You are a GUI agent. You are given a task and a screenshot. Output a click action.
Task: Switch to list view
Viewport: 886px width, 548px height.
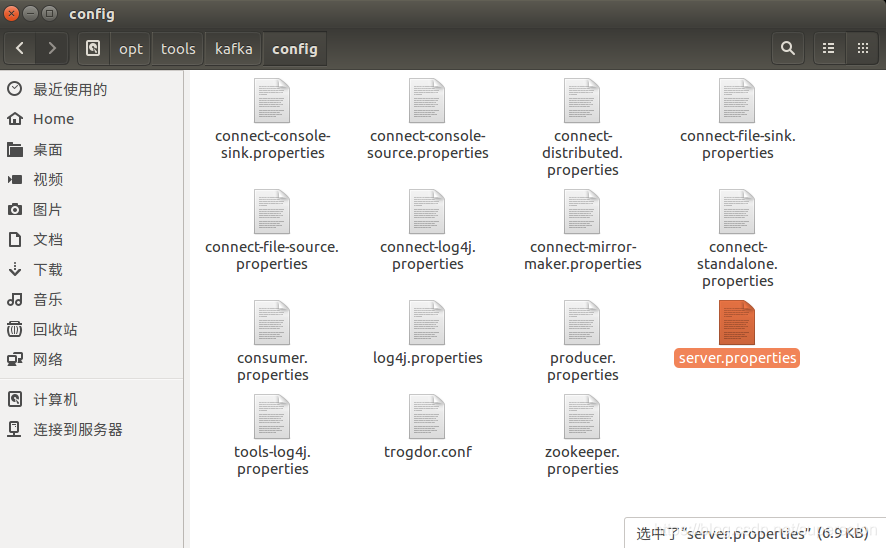pyautogui.click(x=829, y=49)
